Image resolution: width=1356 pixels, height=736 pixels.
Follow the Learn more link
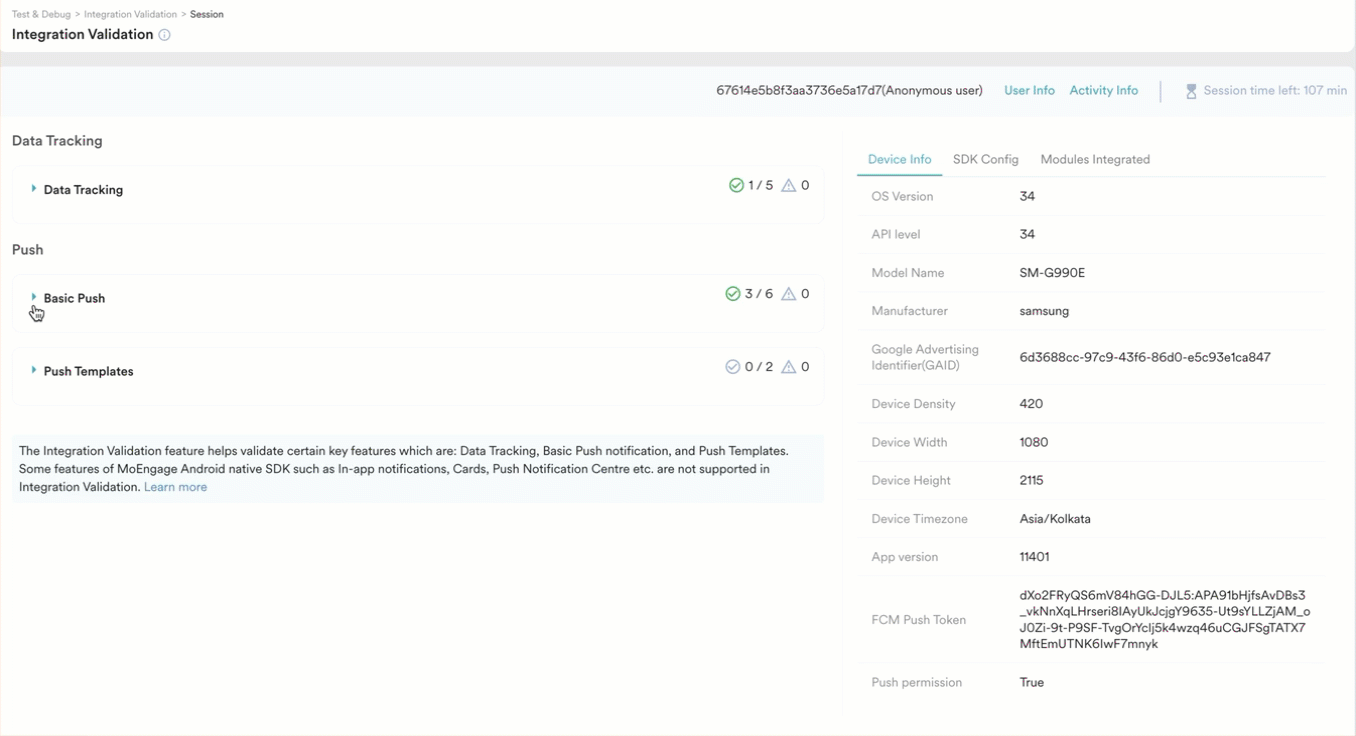(x=175, y=487)
